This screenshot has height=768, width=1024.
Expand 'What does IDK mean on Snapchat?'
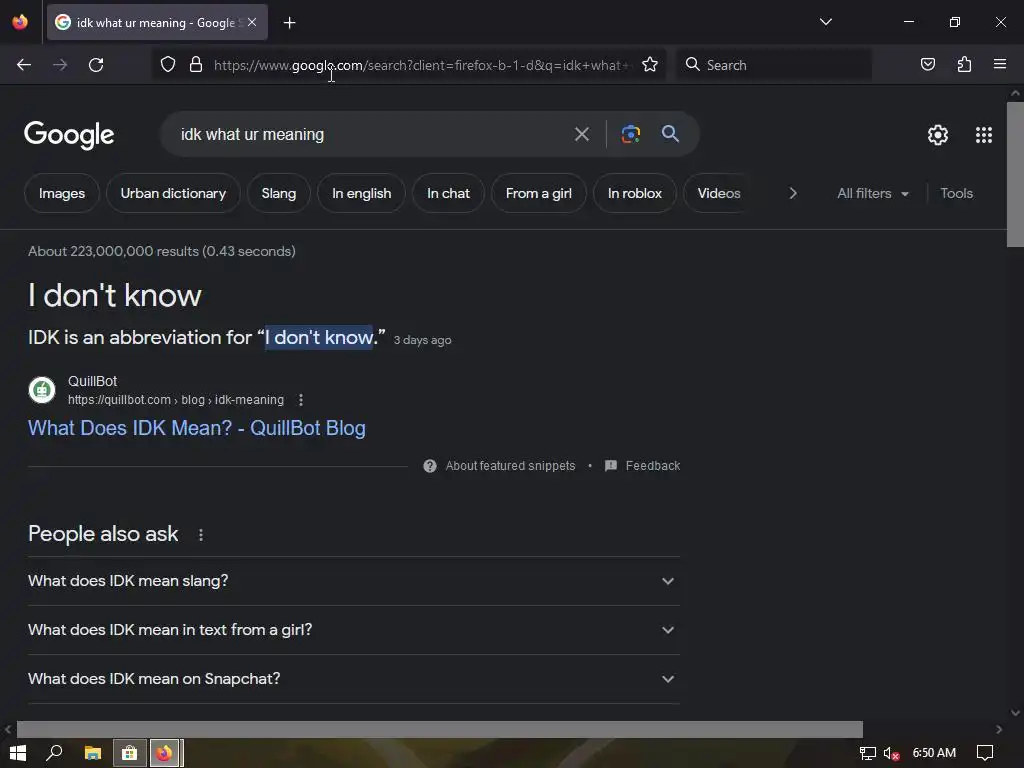[x=354, y=679]
